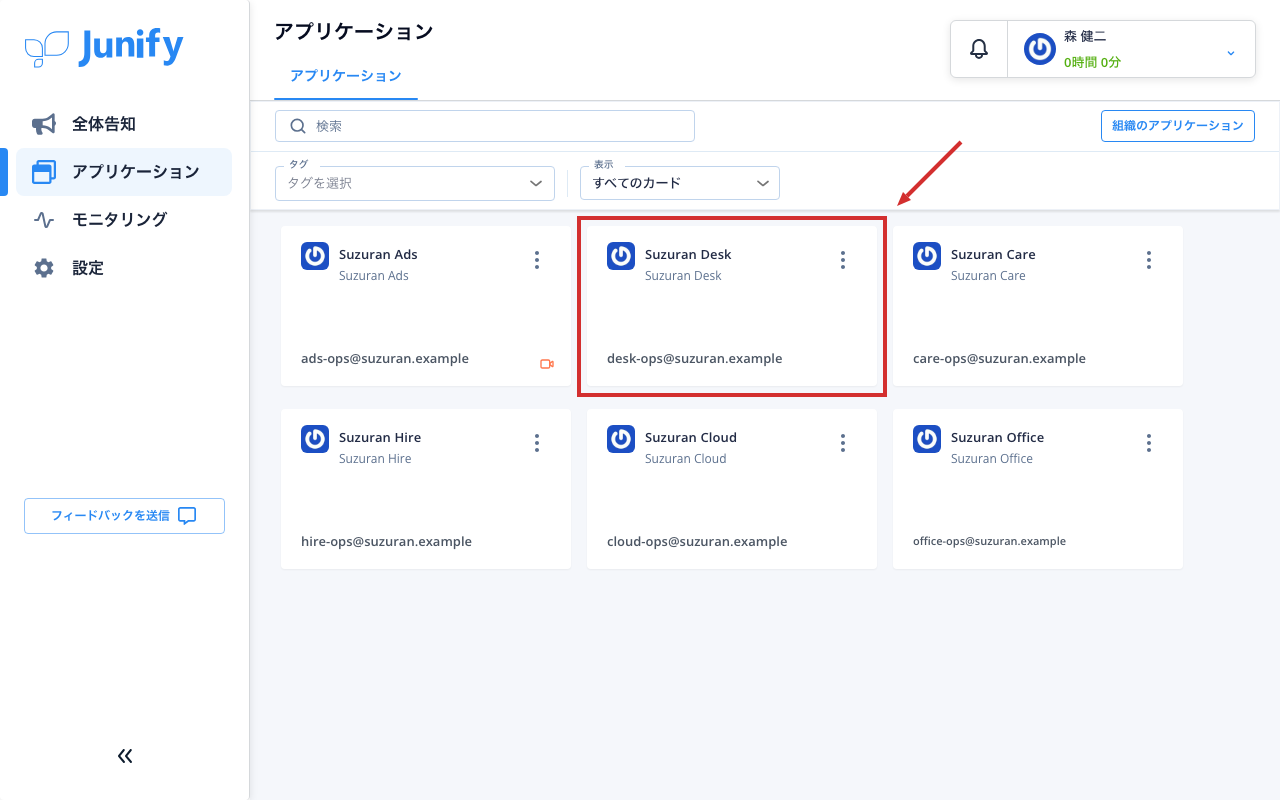Click the recording camera icon on Suzuran Ads

(547, 364)
